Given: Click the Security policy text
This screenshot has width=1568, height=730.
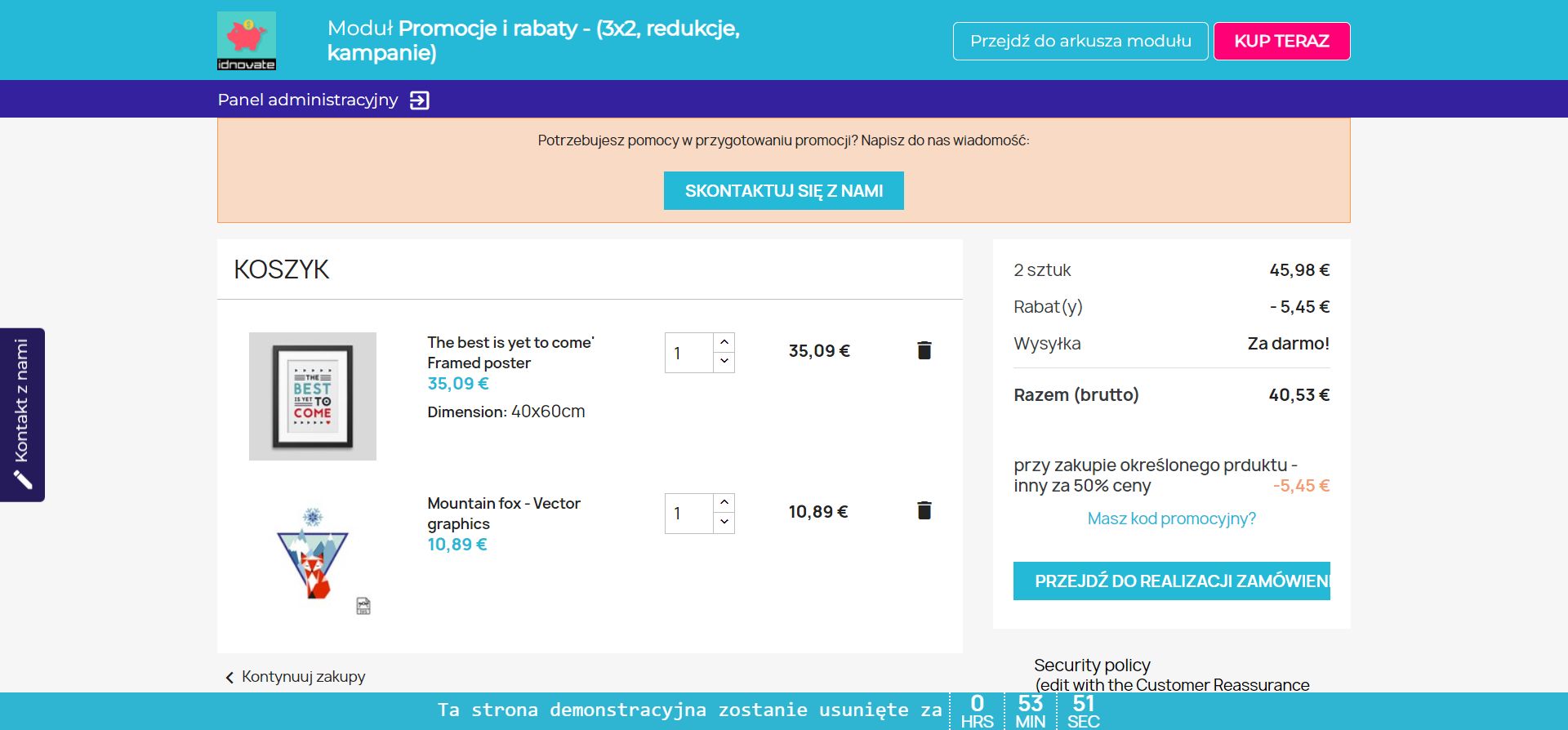Looking at the screenshot, I should [x=1092, y=665].
